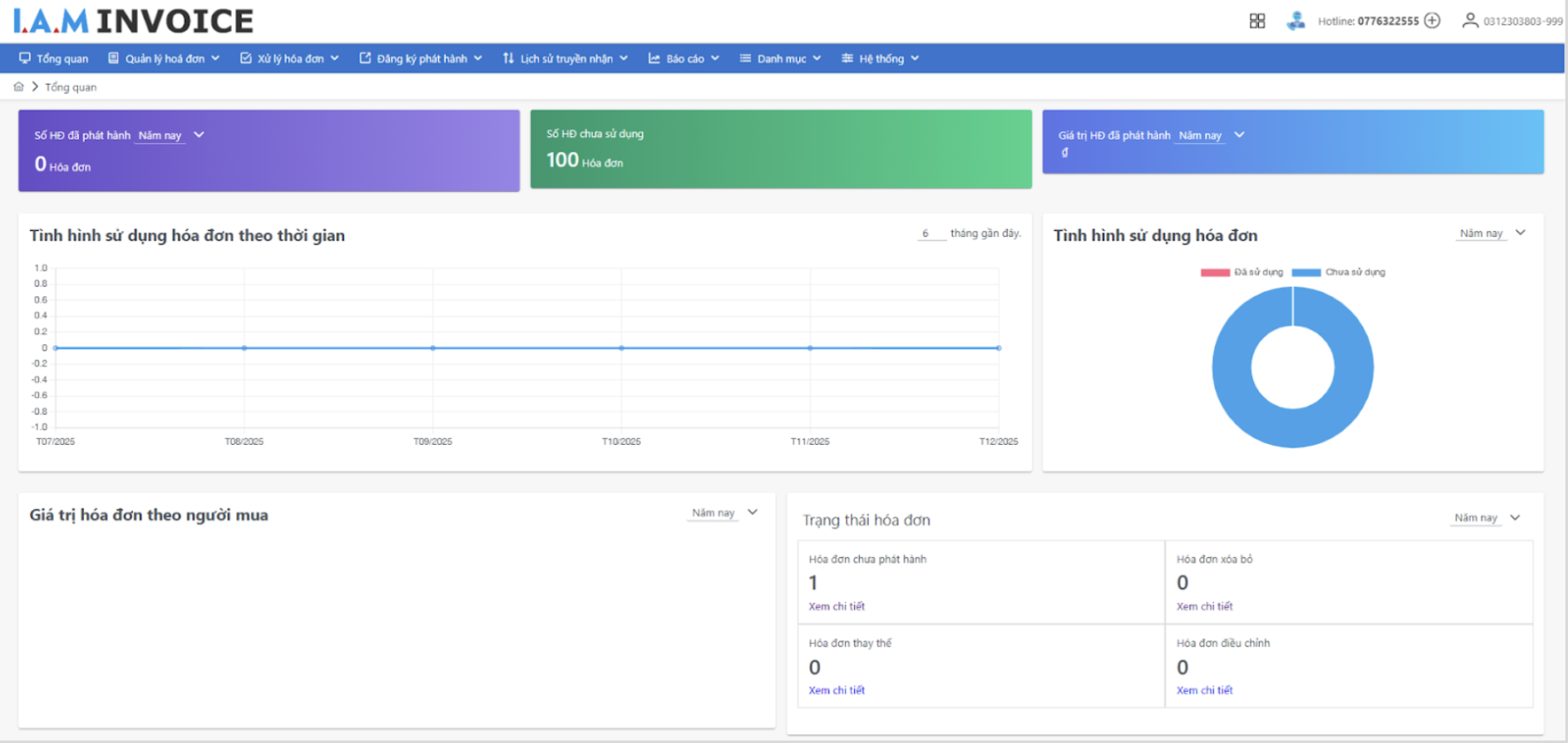Open 'Năm nay' dropdown in Số HĐ đã phát hành

coord(172,135)
